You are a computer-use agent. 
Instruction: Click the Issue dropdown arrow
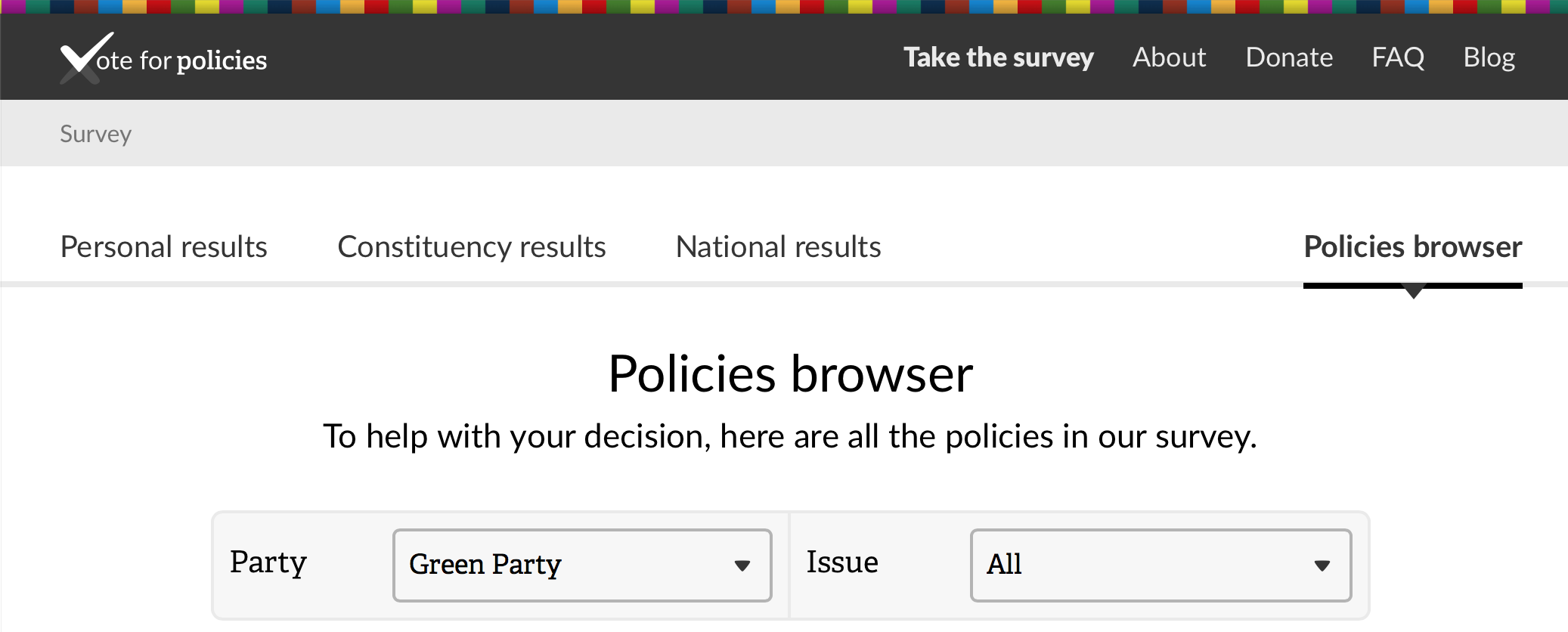1322,565
